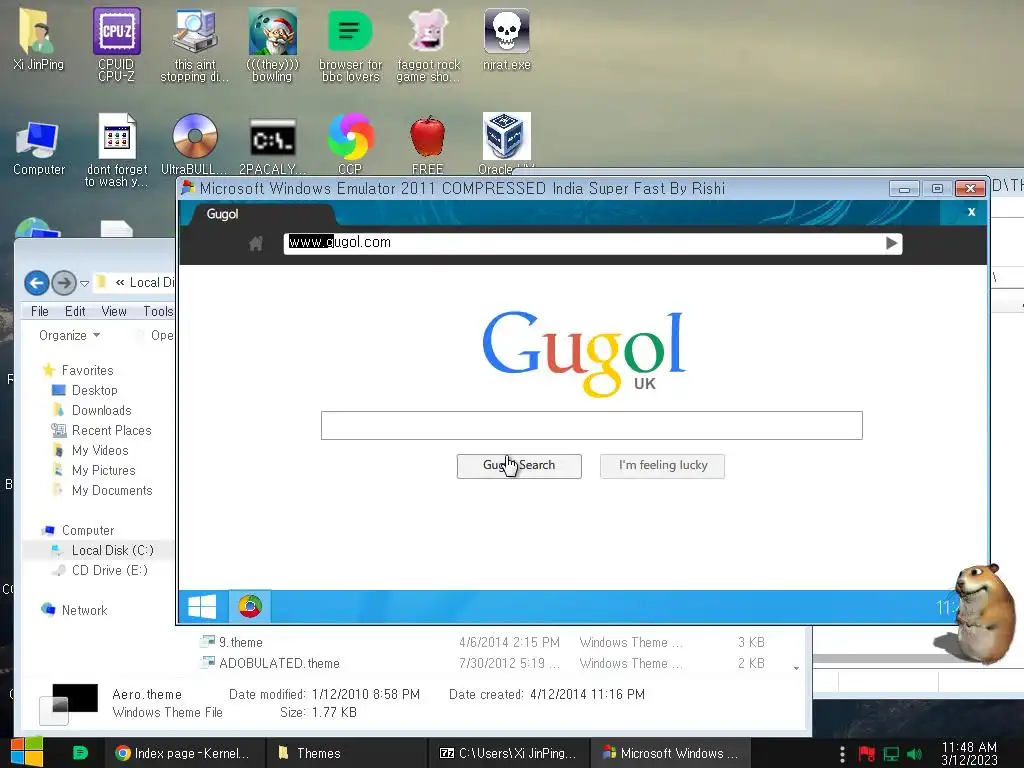Open the green app pinned on the taskbar
The width and height of the screenshot is (1024, 768).
click(x=80, y=753)
